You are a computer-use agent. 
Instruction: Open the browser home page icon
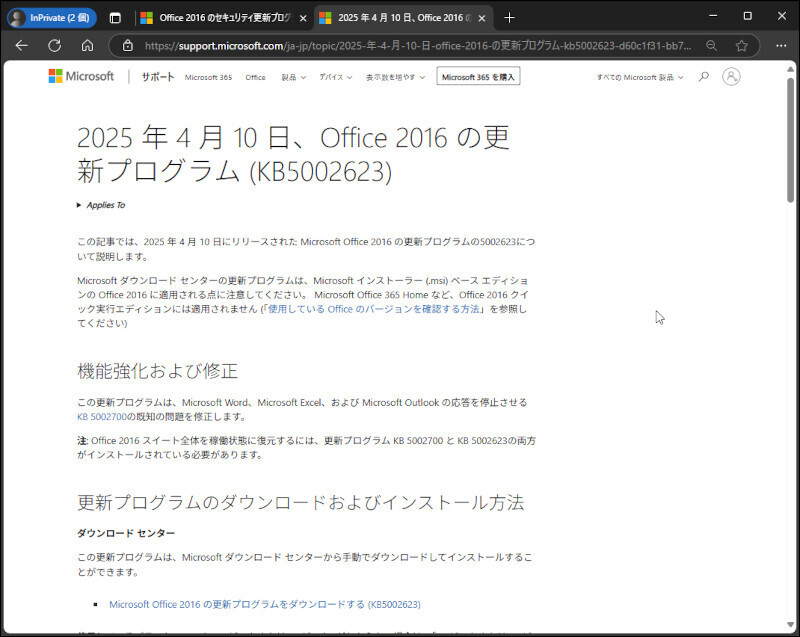click(87, 45)
